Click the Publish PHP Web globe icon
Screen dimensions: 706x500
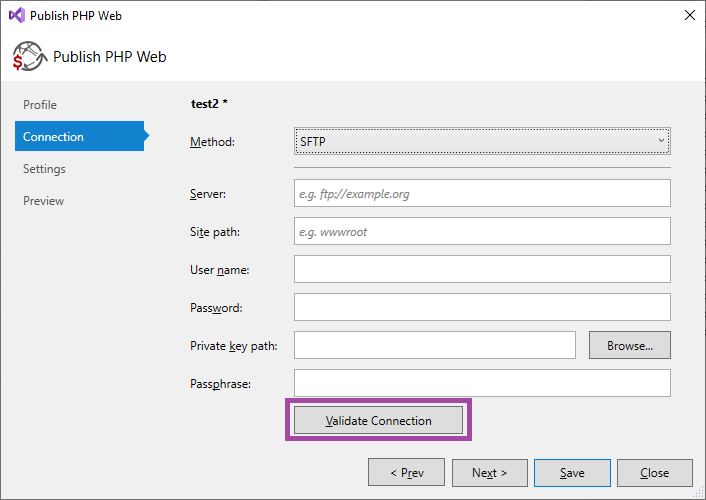click(x=29, y=57)
